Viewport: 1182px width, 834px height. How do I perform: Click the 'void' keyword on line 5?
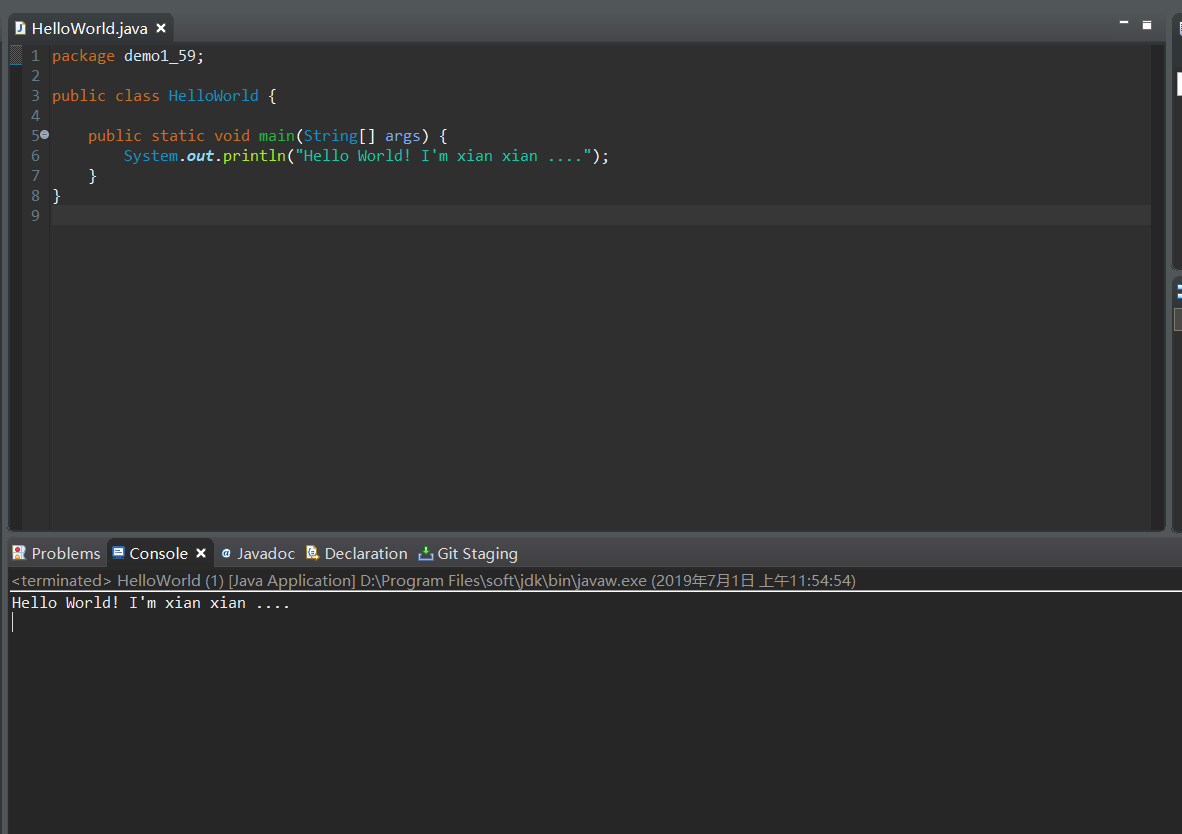pos(231,136)
